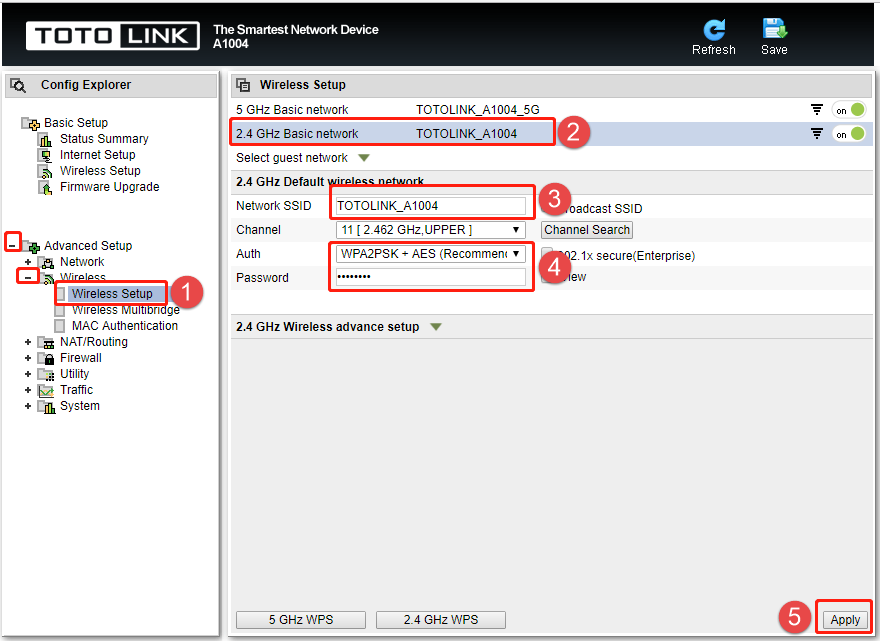
Task: Select Wireless Setup under Advanced Setup
Action: click(x=112, y=294)
